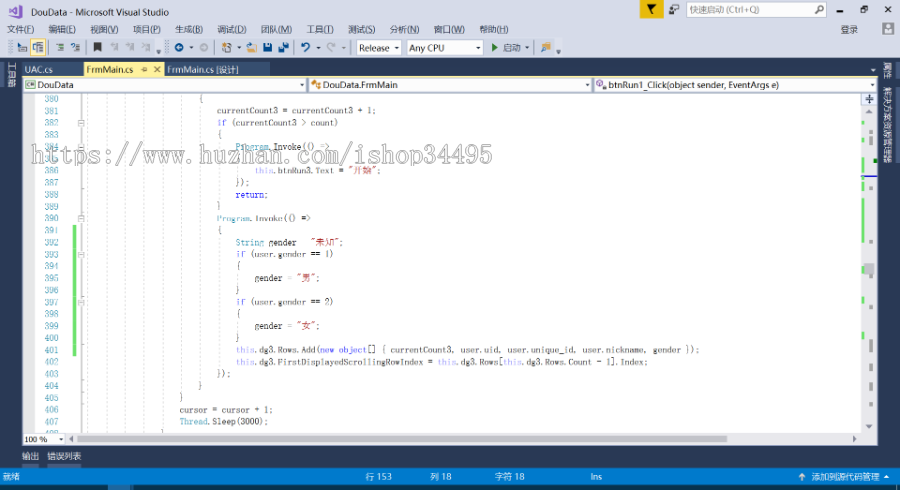
Task: Open the undo history dropdown arrow
Action: (x=318, y=48)
